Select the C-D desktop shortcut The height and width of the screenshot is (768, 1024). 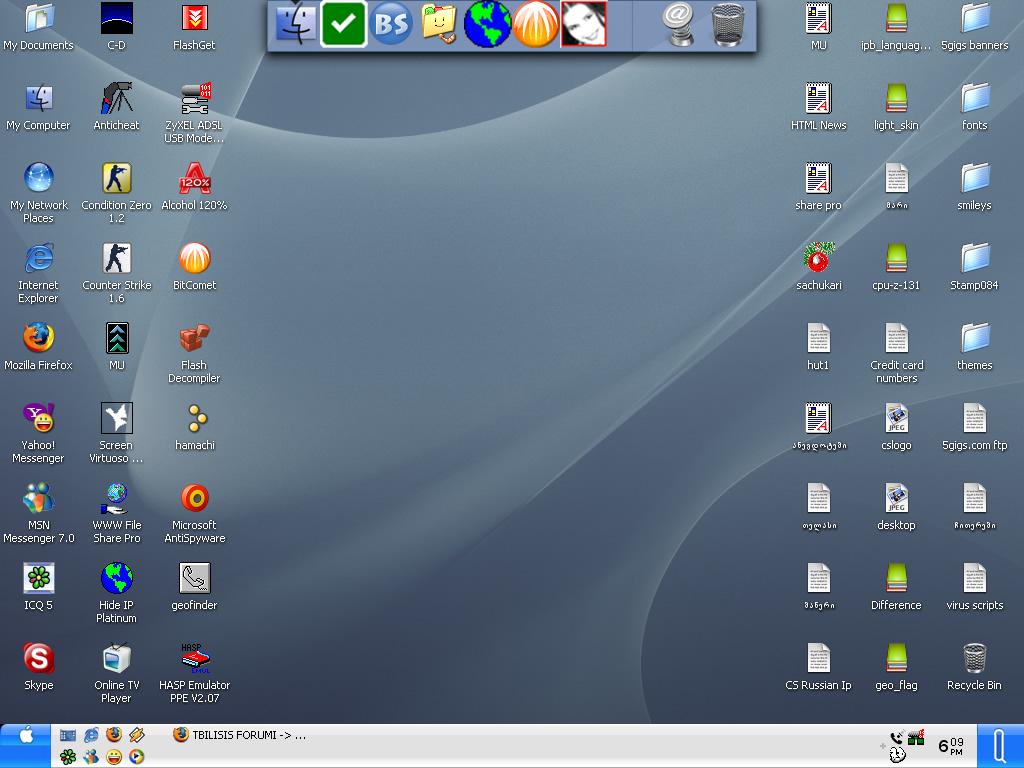pos(116,26)
